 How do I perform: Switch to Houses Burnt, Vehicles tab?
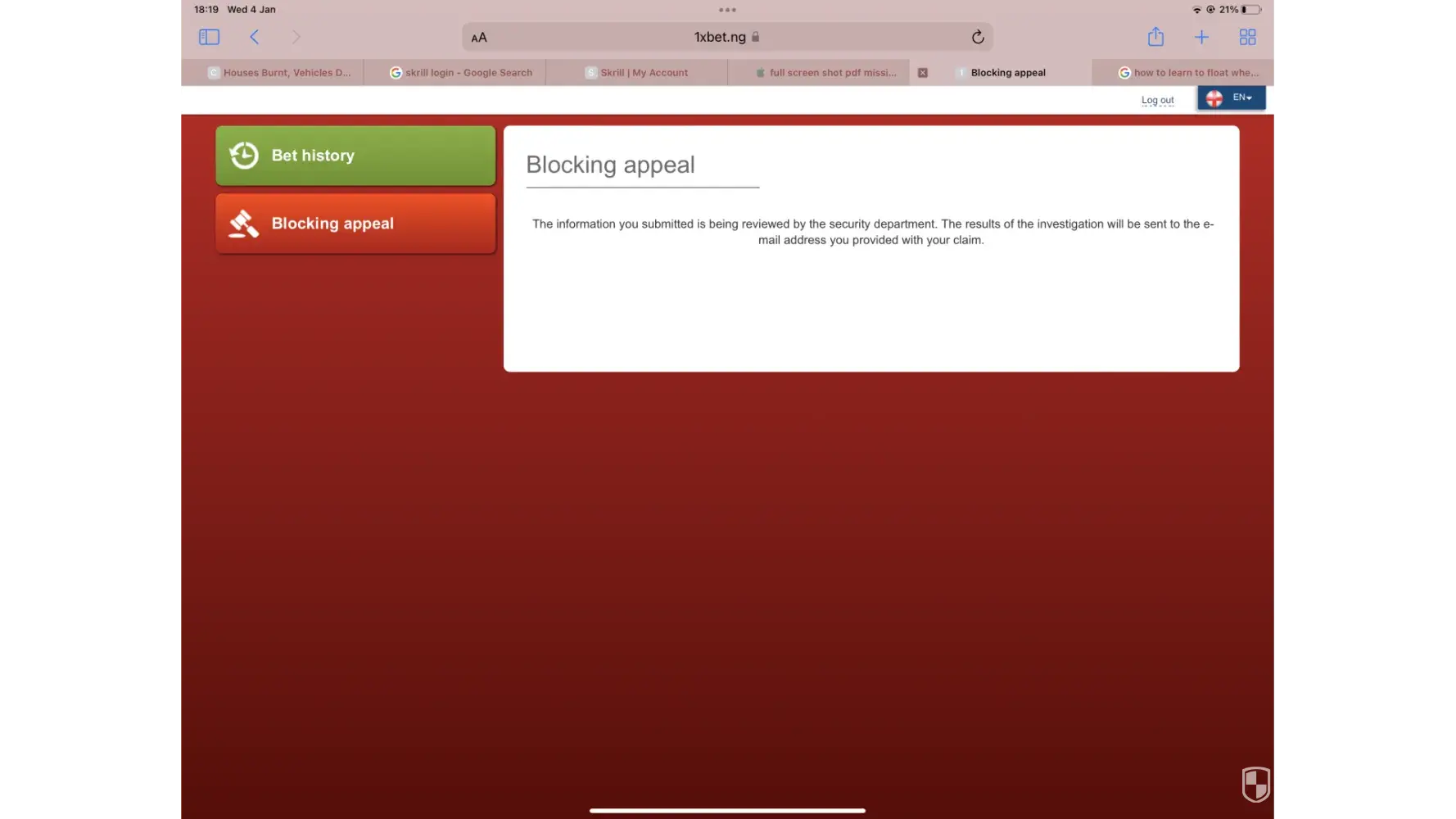(x=278, y=73)
